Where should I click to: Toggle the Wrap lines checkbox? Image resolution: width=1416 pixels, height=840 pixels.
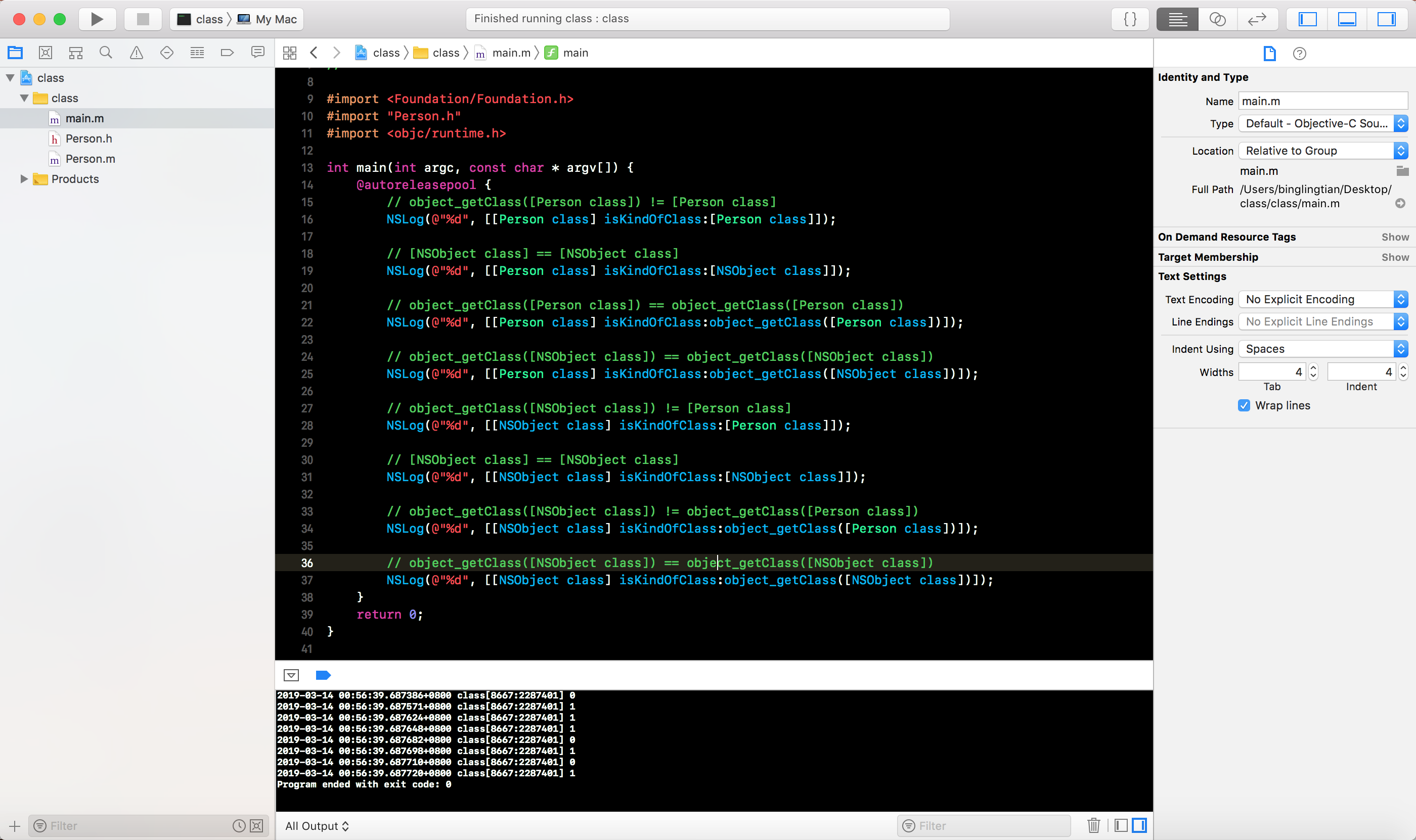point(1244,405)
